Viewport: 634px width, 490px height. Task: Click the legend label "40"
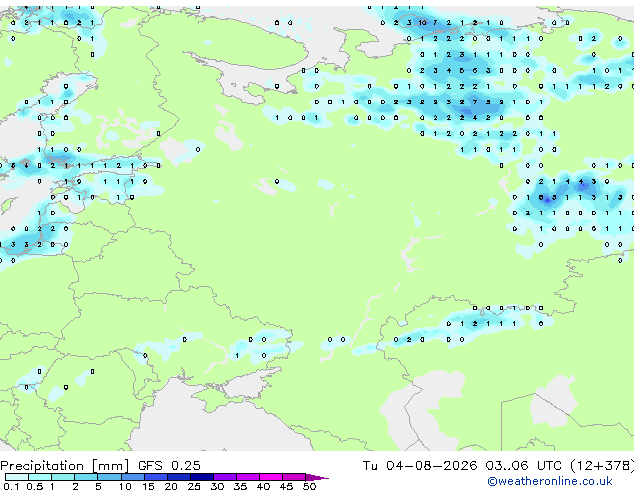tap(263, 486)
